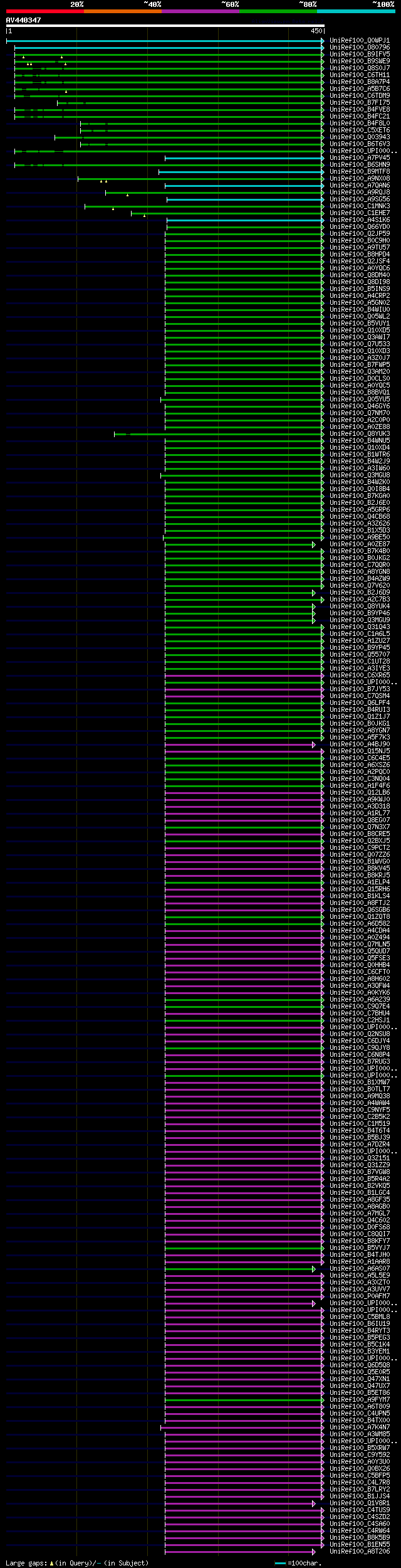Viewport: 401px width, 1568px height.
Task: Select hit UniRef100_A9FYM7
Action: tap(360, 1400)
